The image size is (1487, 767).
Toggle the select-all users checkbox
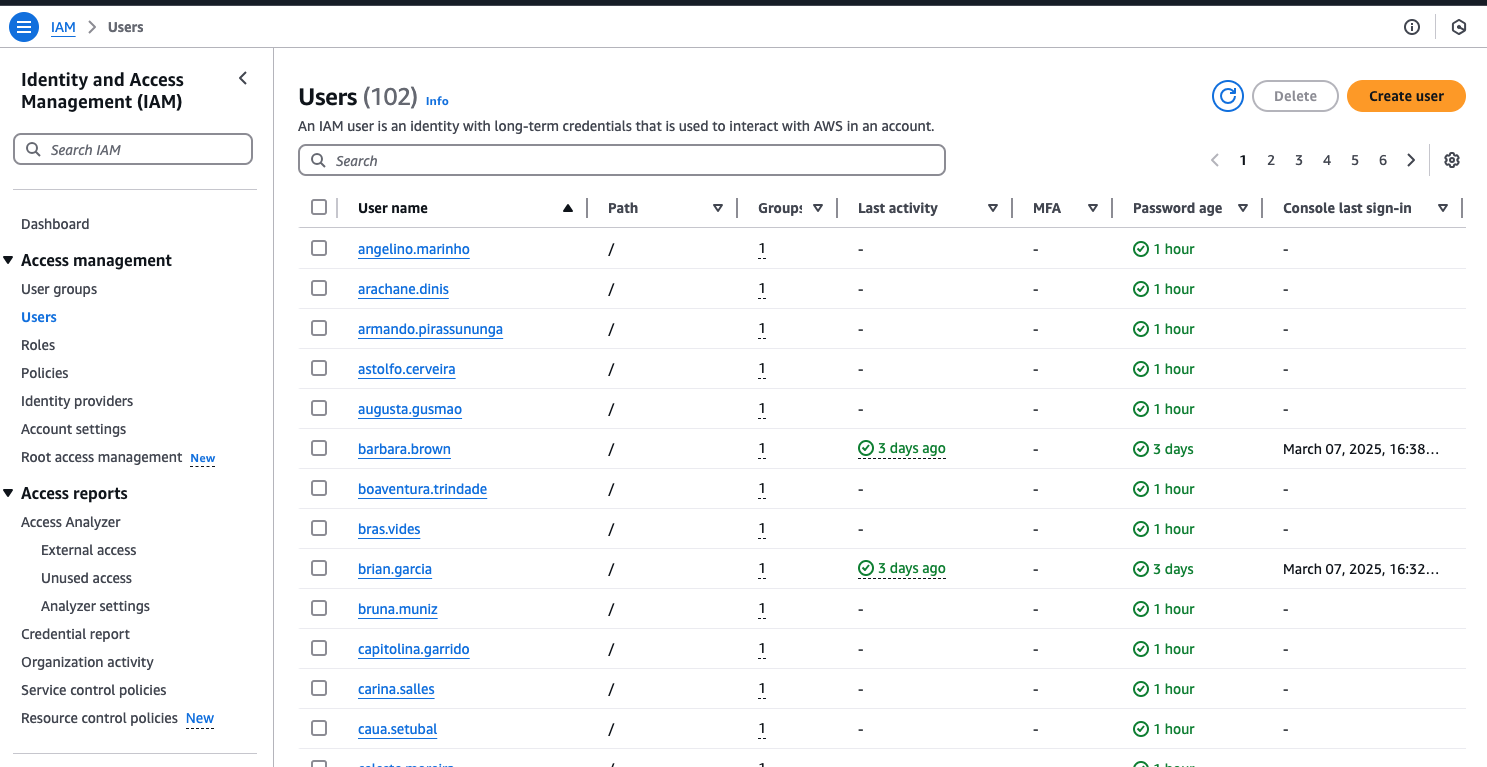(319, 207)
